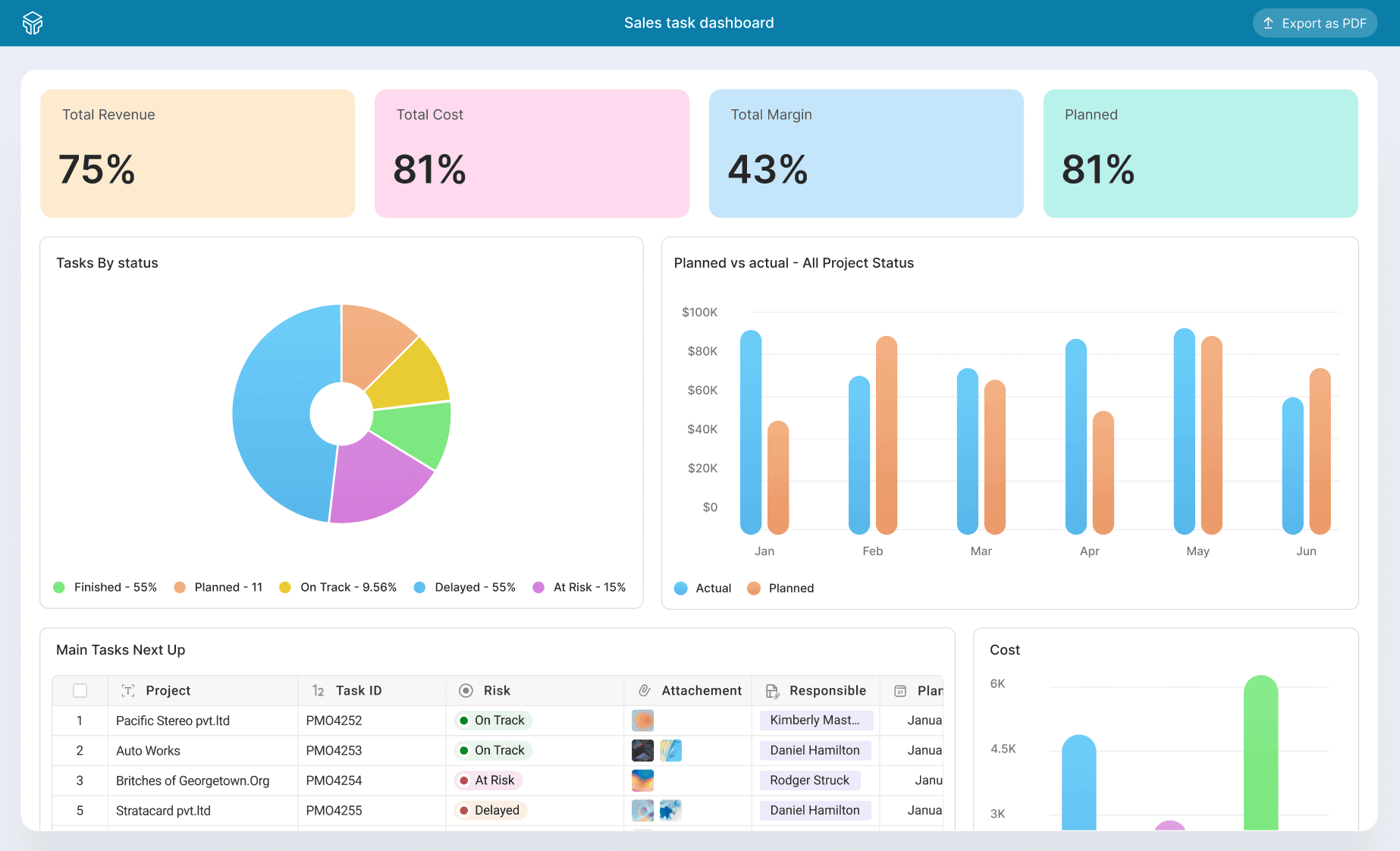Click the paperclip icon in the Attachement header
1400x851 pixels.
tap(644, 690)
